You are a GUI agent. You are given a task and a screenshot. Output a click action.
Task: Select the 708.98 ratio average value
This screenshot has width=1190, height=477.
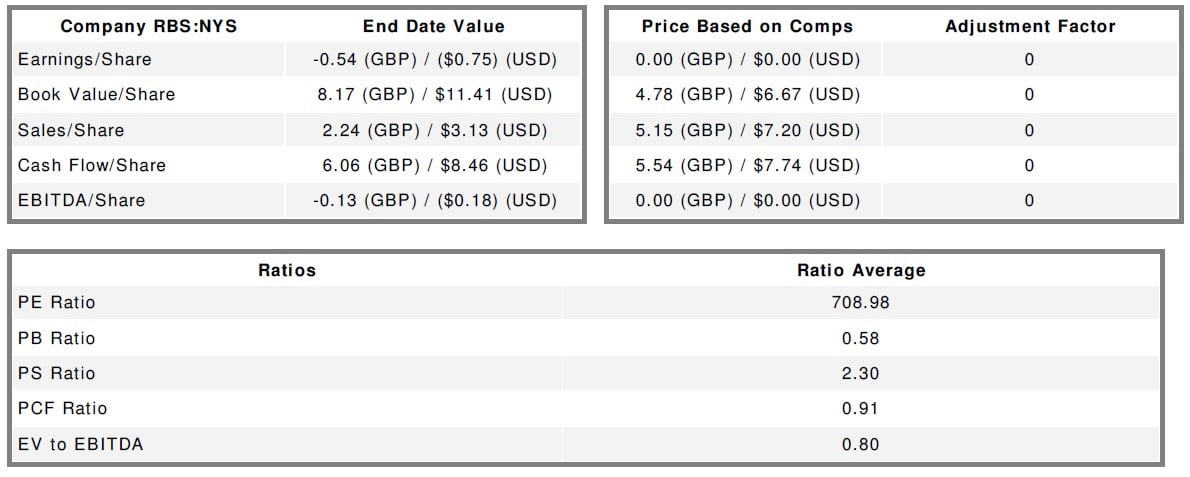pos(861,302)
